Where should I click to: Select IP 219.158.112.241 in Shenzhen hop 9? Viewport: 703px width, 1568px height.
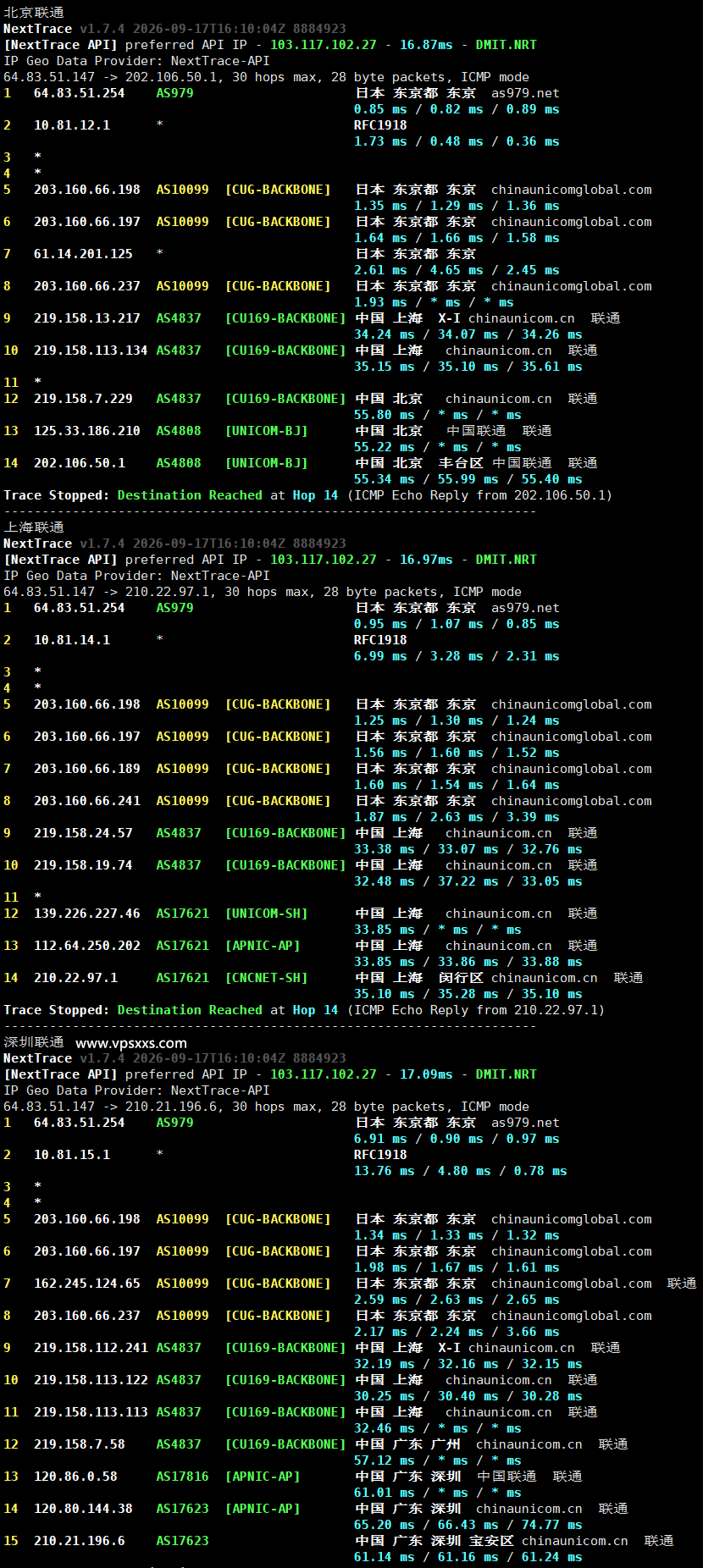tap(91, 1348)
